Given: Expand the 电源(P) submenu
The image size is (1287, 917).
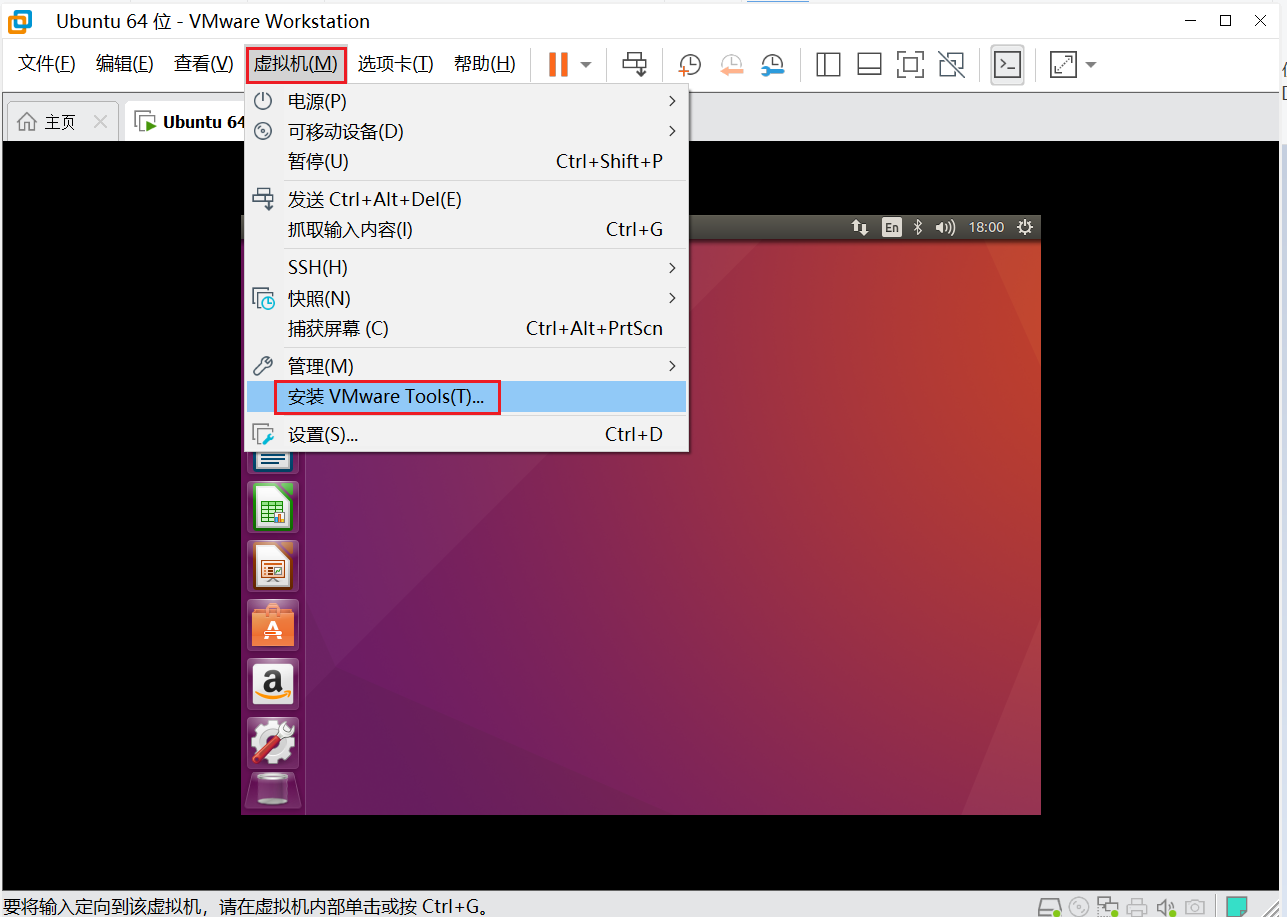Looking at the screenshot, I should (466, 101).
